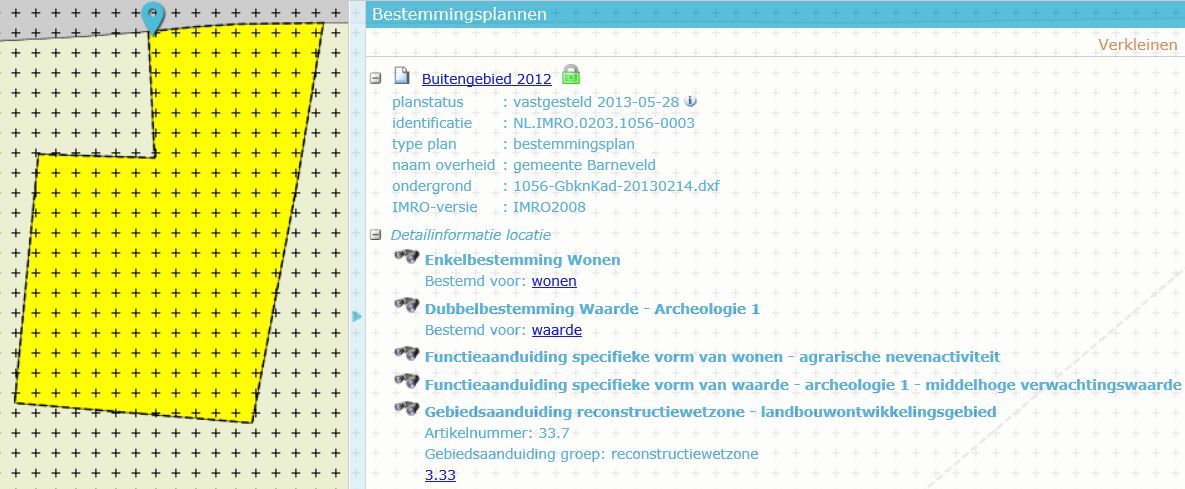The width and height of the screenshot is (1185, 489).
Task: Click the 'planstatus' field label
Action: 428,102
